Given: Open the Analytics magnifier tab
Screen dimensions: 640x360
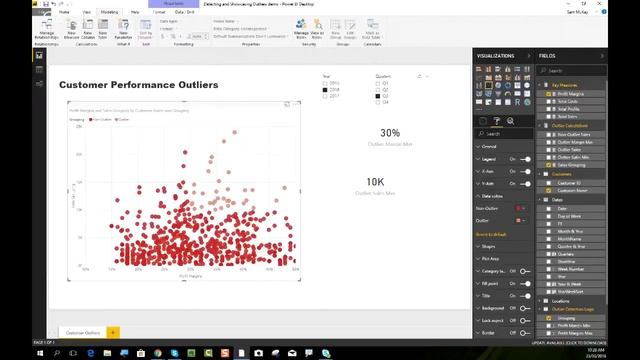Looking at the screenshot, I should click(510, 121).
